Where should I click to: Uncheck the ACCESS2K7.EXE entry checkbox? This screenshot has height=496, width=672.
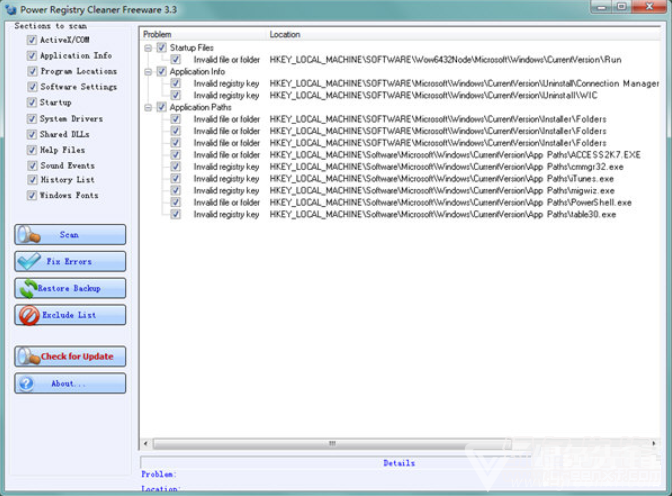tap(176, 155)
